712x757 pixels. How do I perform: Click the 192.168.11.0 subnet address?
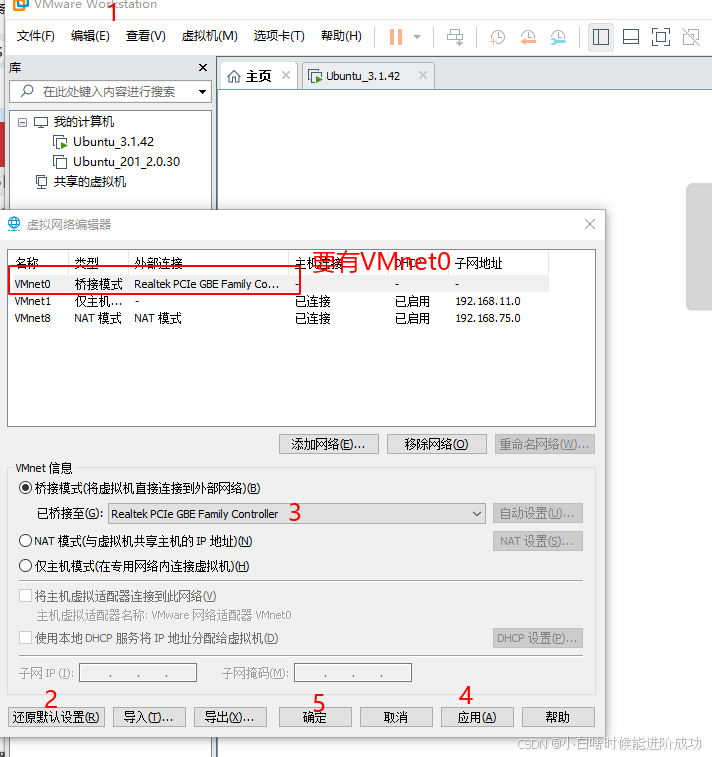click(488, 301)
